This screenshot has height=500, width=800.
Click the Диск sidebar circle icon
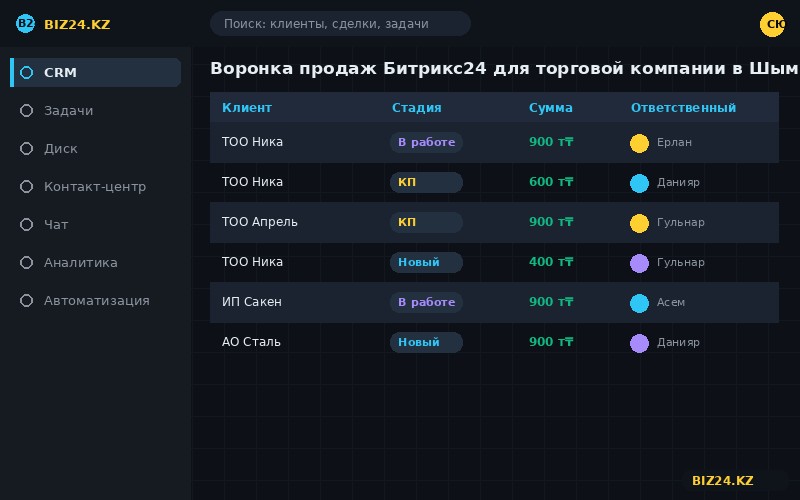point(27,148)
